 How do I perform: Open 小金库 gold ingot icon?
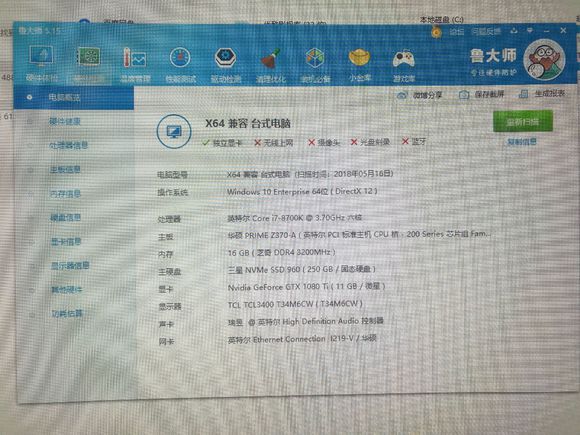pos(360,64)
